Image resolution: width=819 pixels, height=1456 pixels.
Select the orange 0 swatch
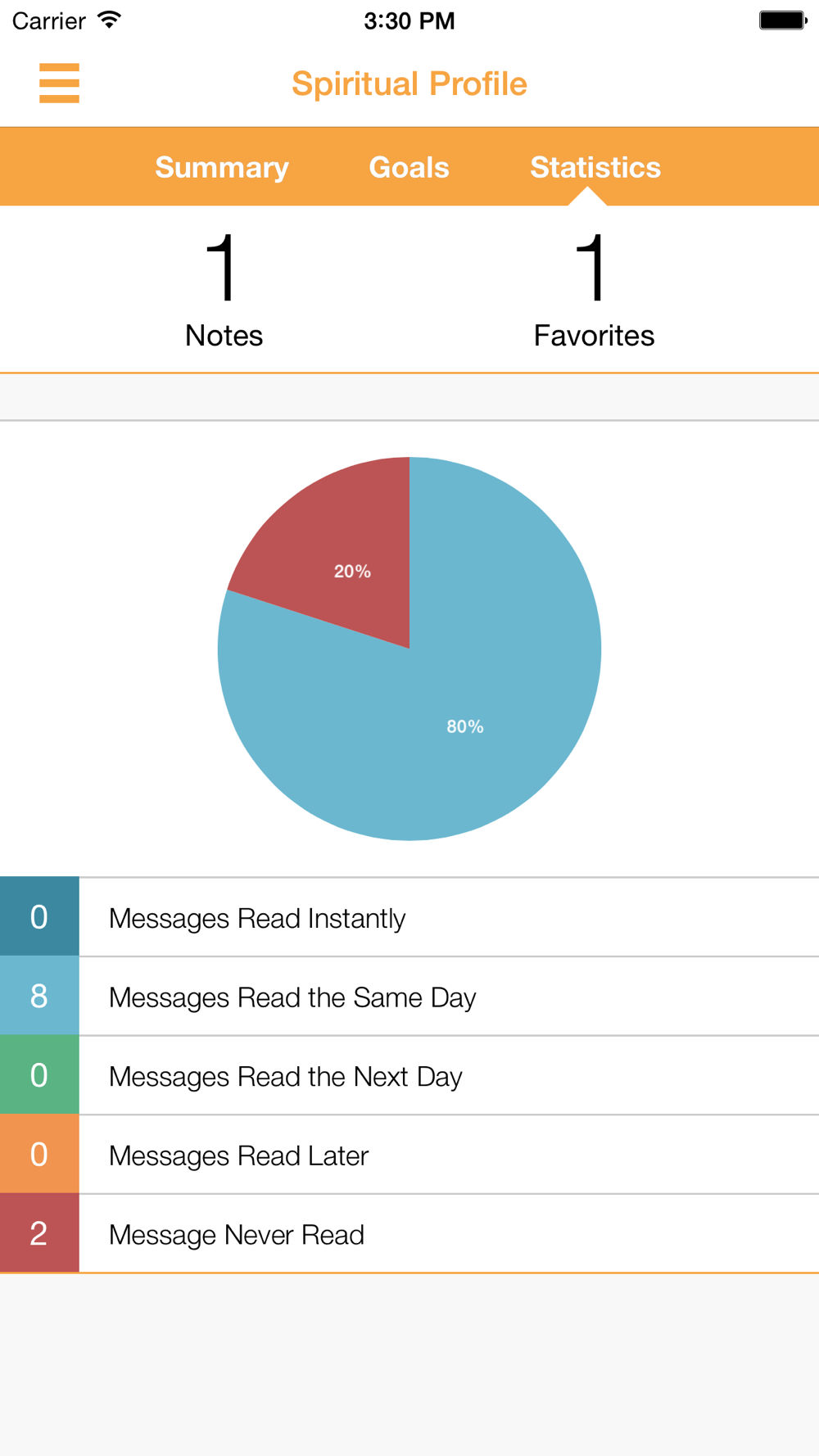tap(39, 1154)
